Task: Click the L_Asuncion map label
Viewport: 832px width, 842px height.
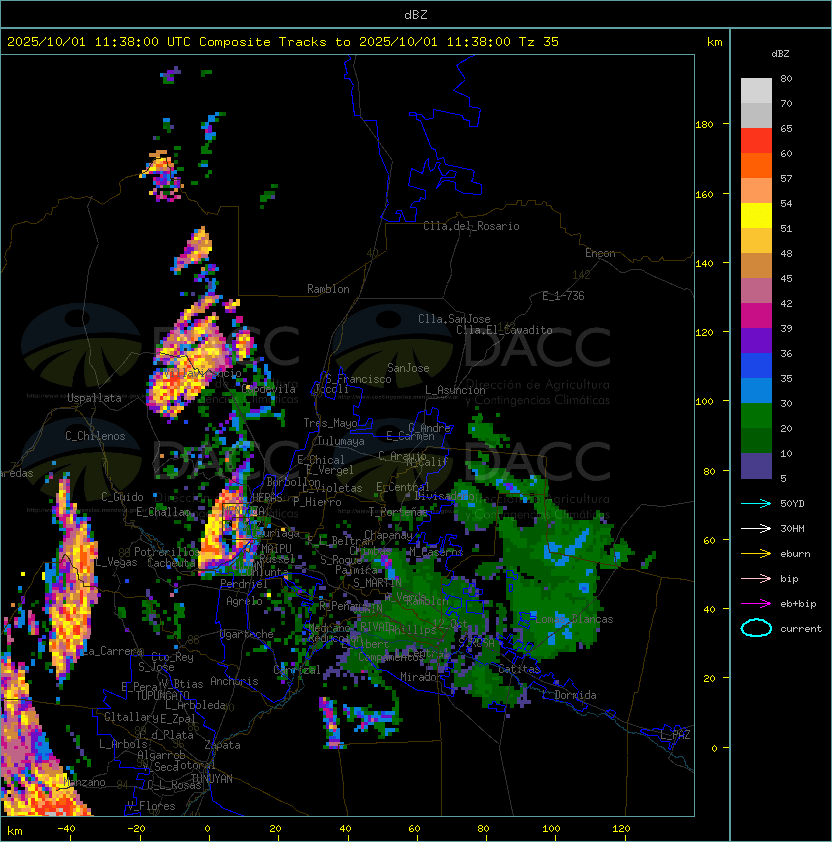Action: [455, 390]
